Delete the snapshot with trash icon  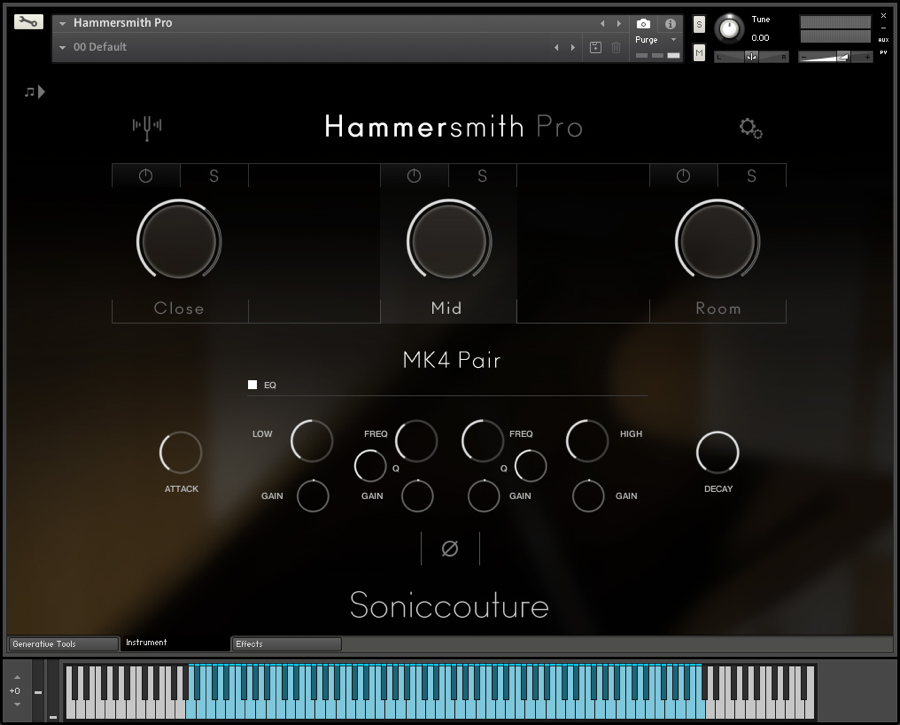click(x=616, y=48)
